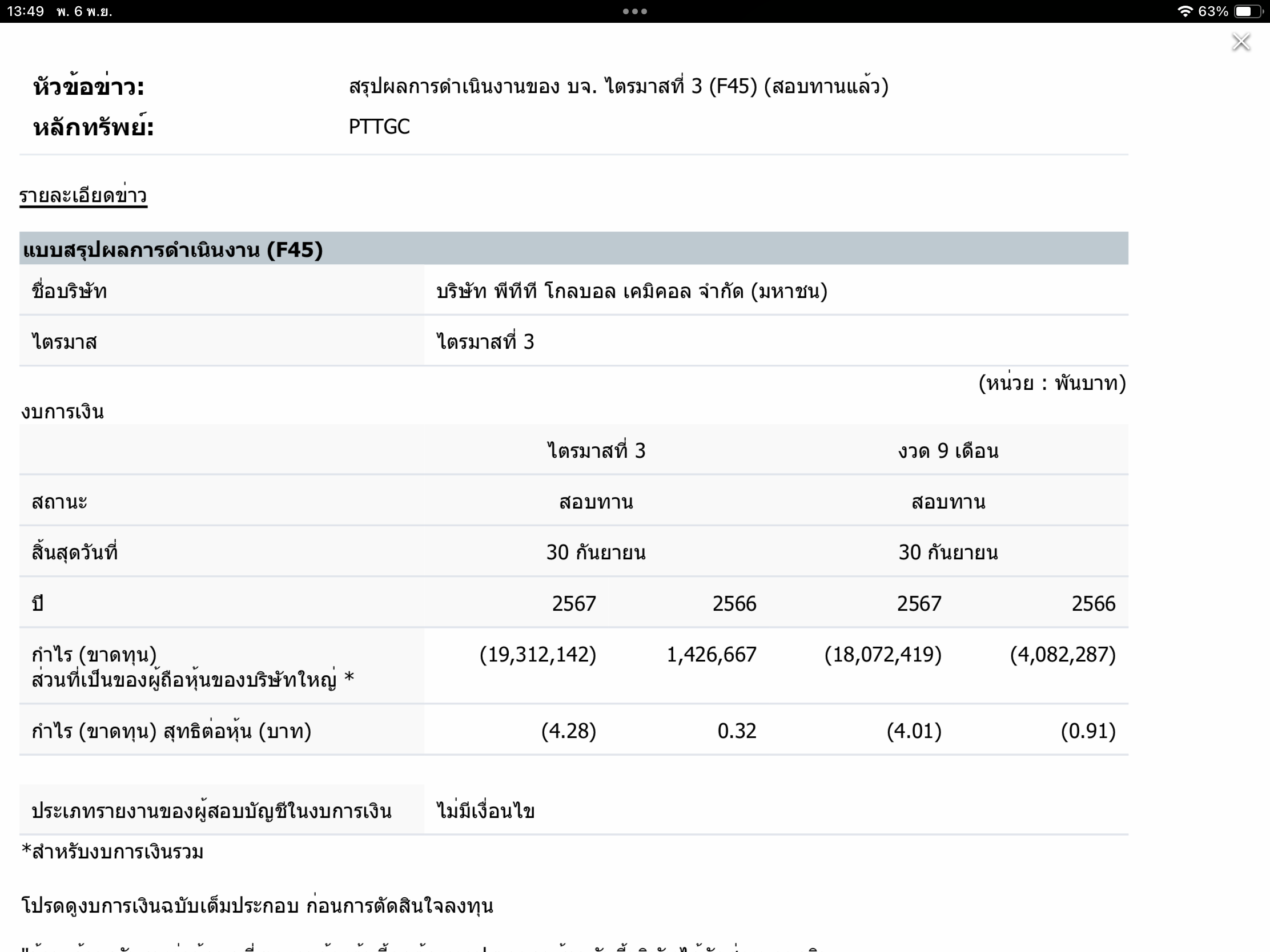Select the PTTGC security symbol text
Screen dimensions: 1270x952
(x=379, y=127)
